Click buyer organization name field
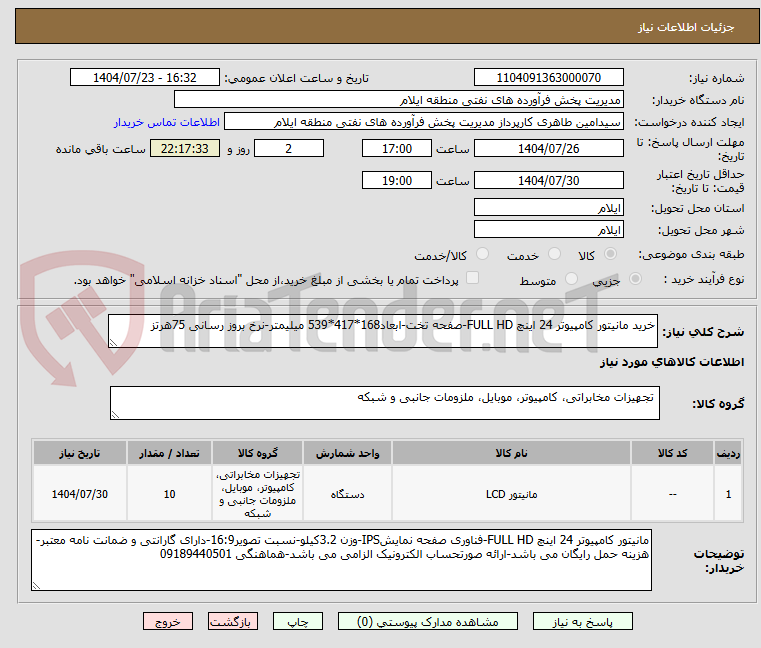The image size is (761, 648). click(x=398, y=100)
